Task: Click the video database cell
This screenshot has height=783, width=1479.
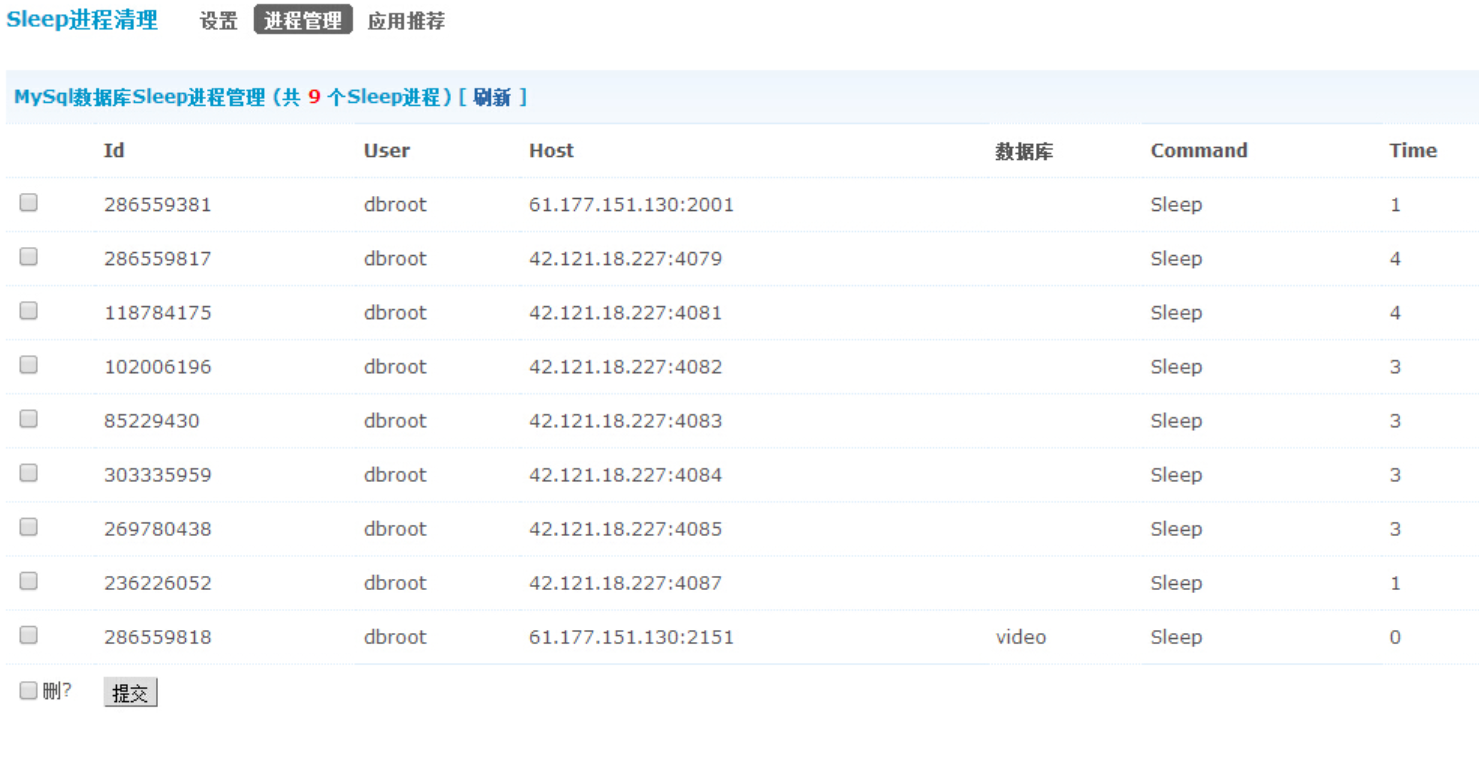Action: coord(1021,637)
